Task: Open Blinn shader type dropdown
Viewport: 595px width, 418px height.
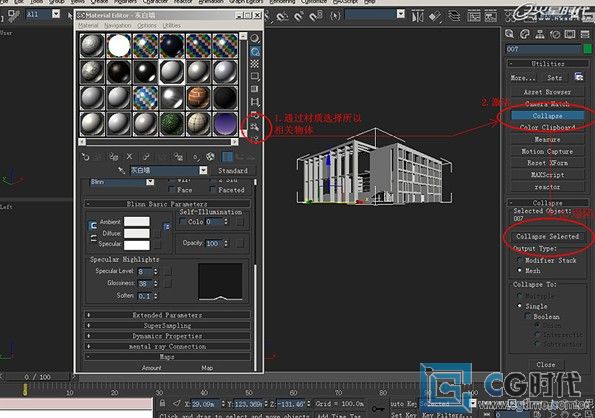Action: (x=150, y=182)
